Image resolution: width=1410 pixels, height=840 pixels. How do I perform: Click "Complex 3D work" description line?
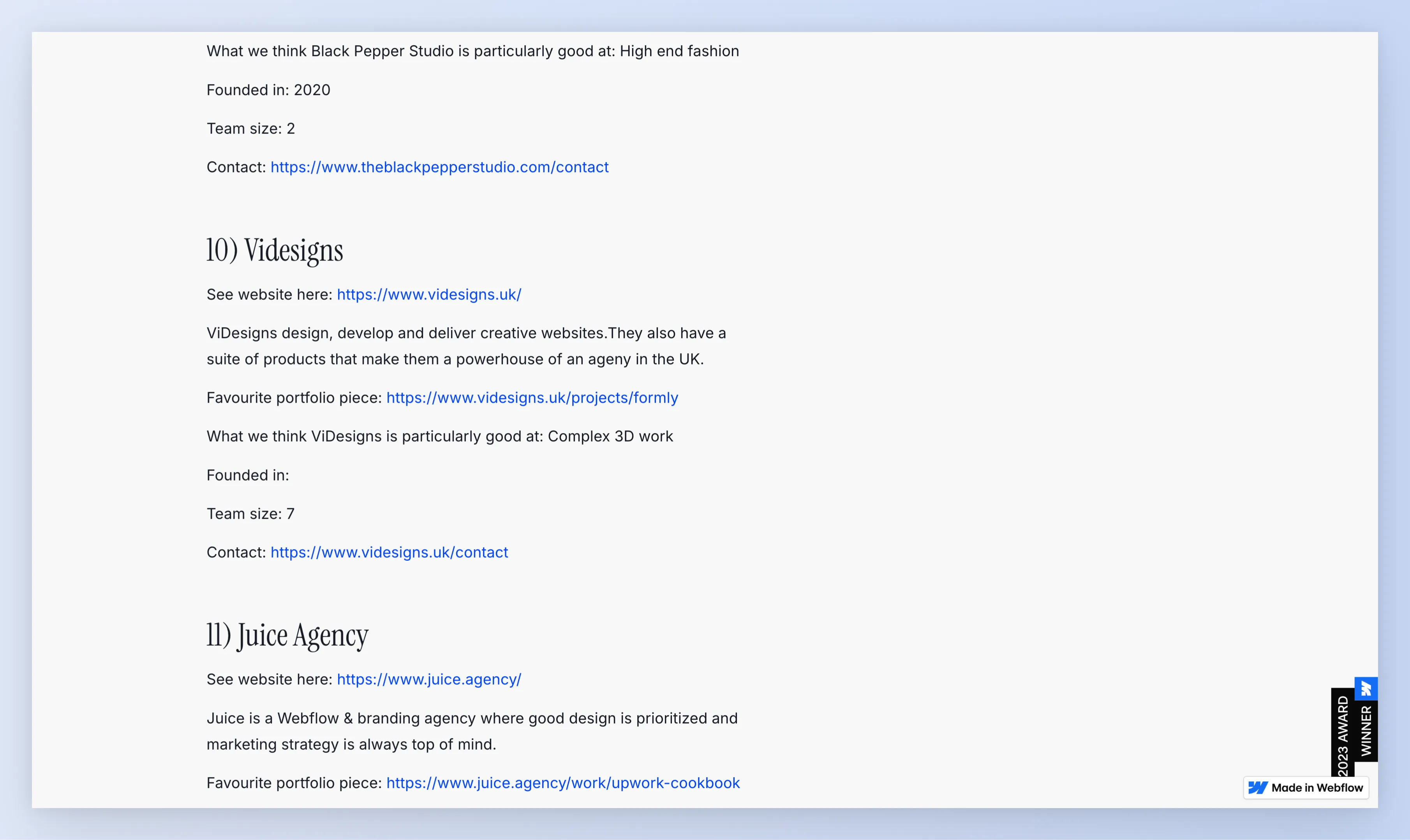pyautogui.click(x=440, y=437)
